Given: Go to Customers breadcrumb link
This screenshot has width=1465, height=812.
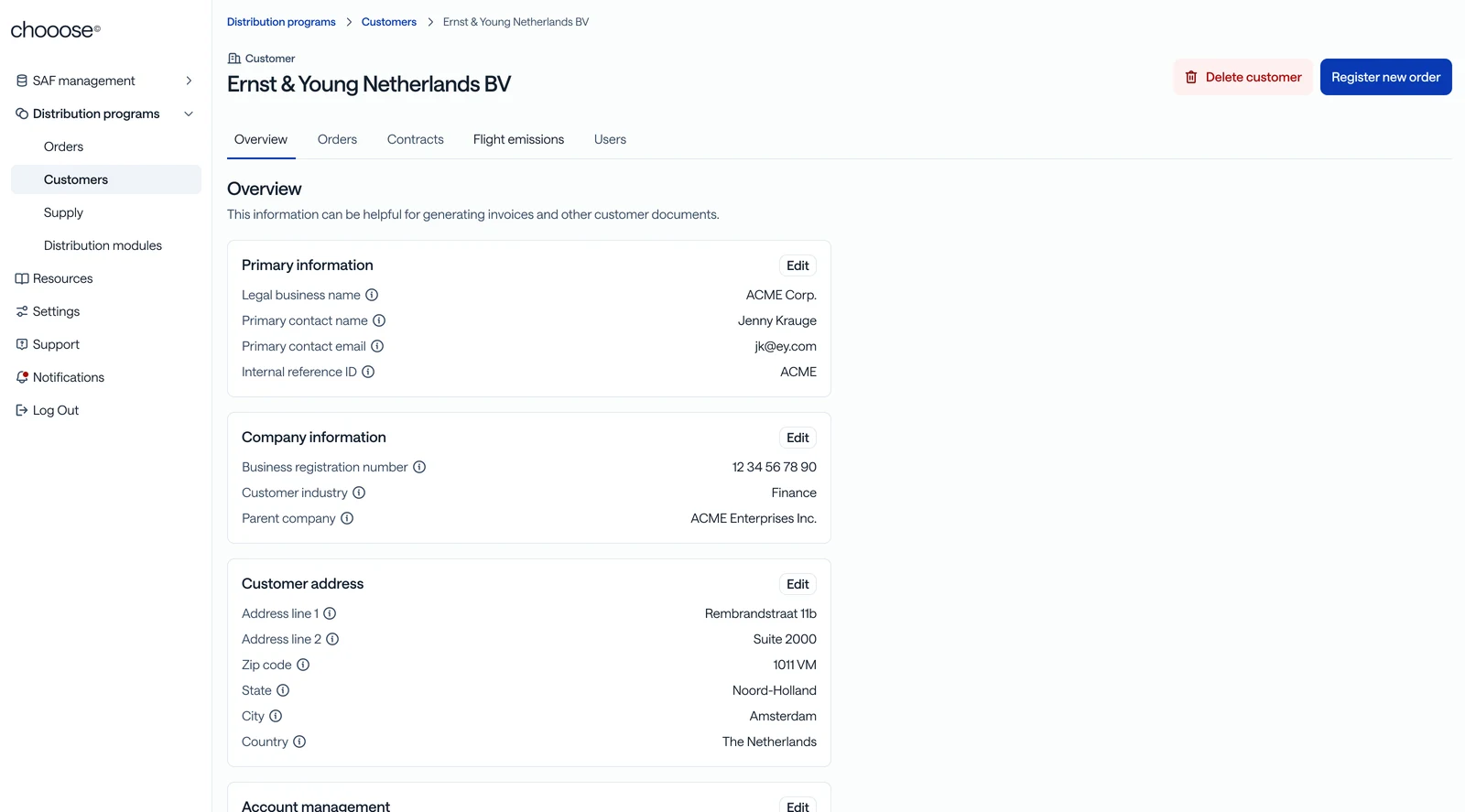Looking at the screenshot, I should coord(389,22).
